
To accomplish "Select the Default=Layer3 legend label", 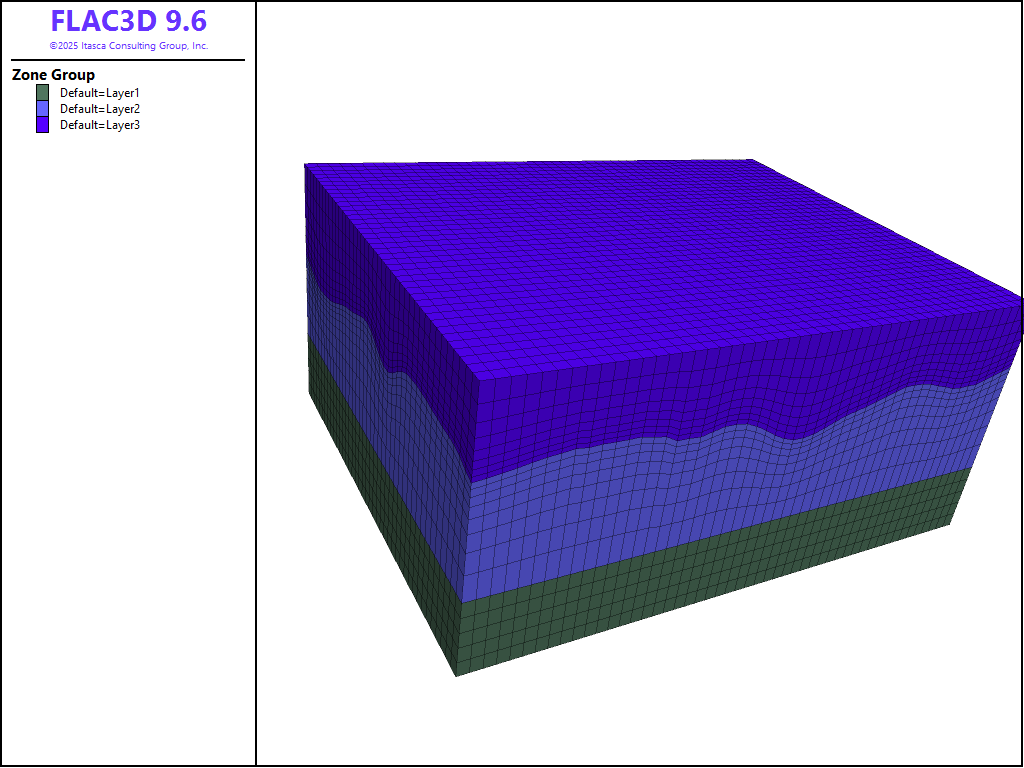I will coord(99,125).
